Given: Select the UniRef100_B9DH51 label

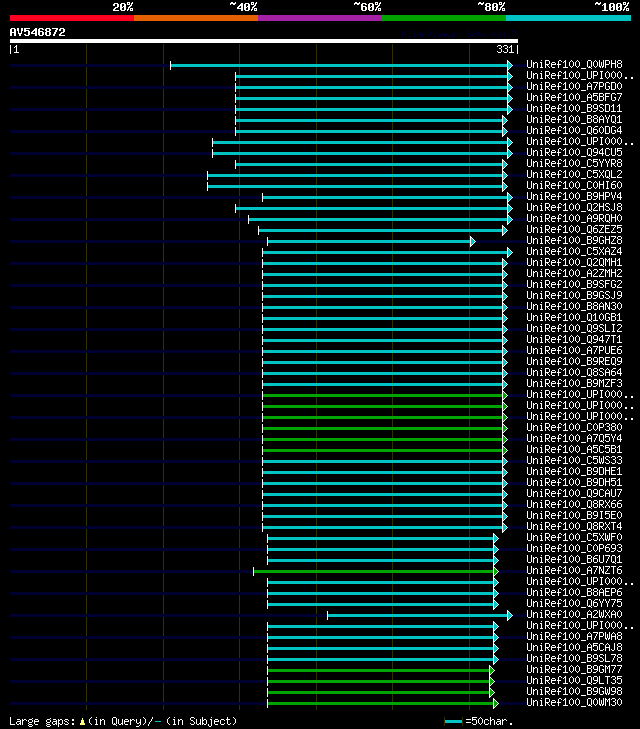Looking at the screenshot, I should 574,483.
